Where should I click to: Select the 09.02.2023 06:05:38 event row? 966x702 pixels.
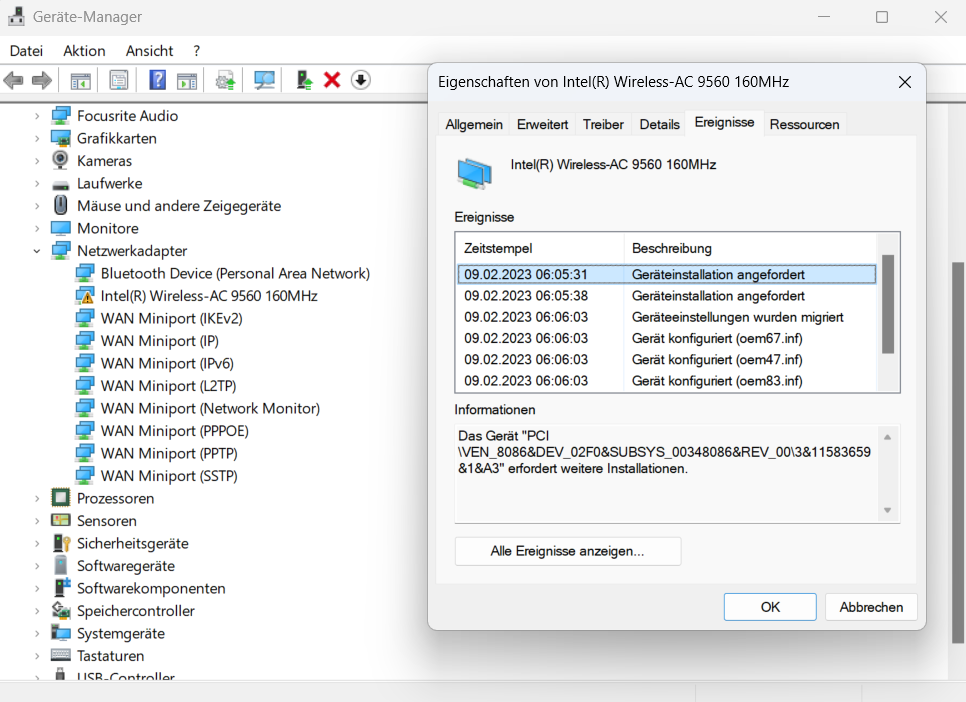tap(667, 296)
